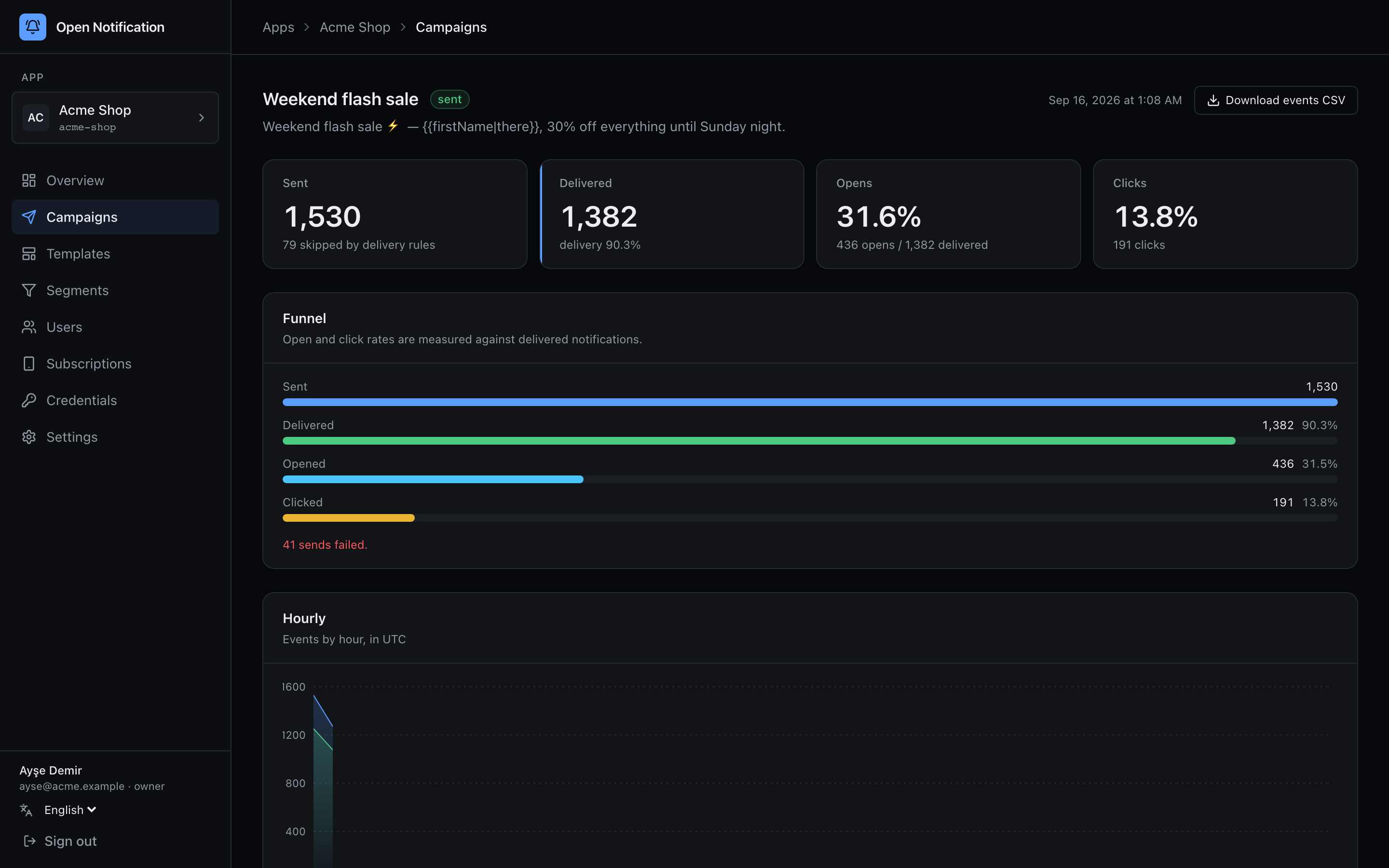Click the Campaigns paper plane icon
This screenshot has width=1389, height=868.
coord(29,217)
